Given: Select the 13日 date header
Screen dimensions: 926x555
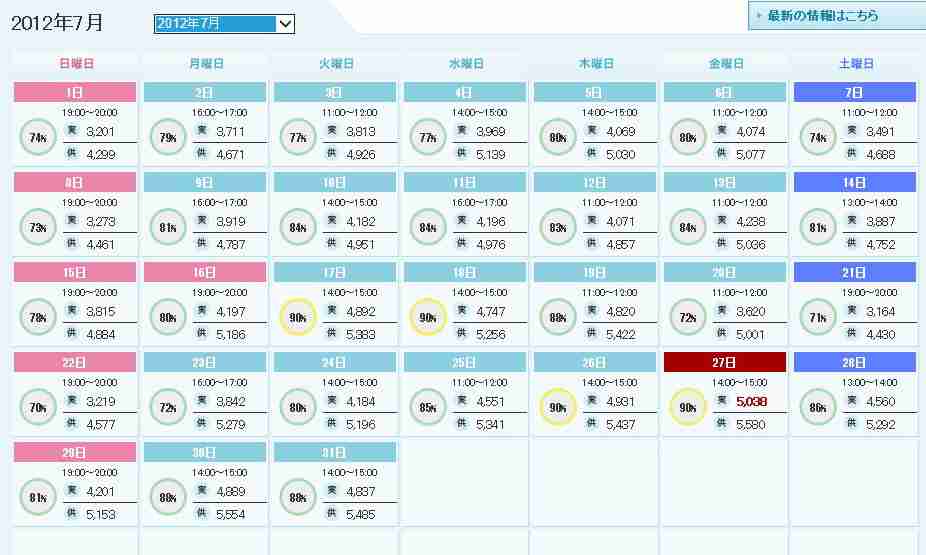Looking at the screenshot, I should tap(725, 182).
